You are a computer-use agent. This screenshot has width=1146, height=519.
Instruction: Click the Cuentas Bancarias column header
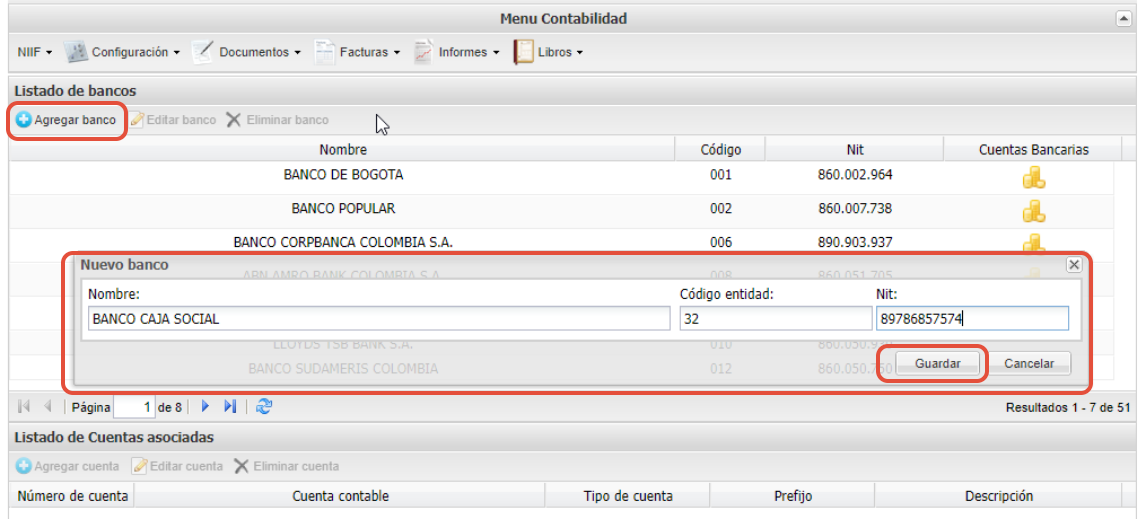click(x=1033, y=150)
